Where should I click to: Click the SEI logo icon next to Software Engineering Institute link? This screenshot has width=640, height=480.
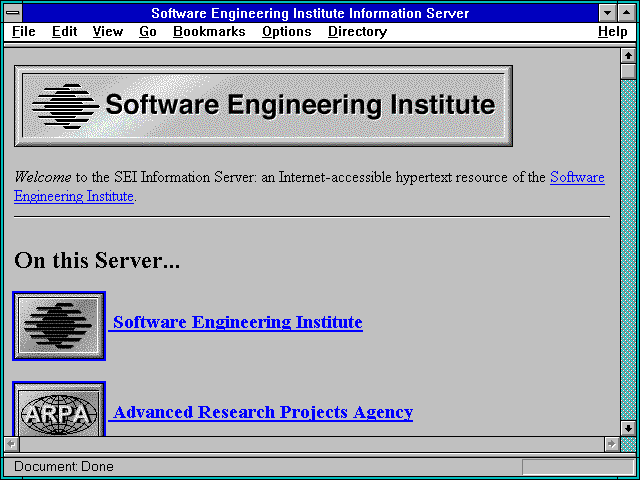pyautogui.click(x=59, y=326)
